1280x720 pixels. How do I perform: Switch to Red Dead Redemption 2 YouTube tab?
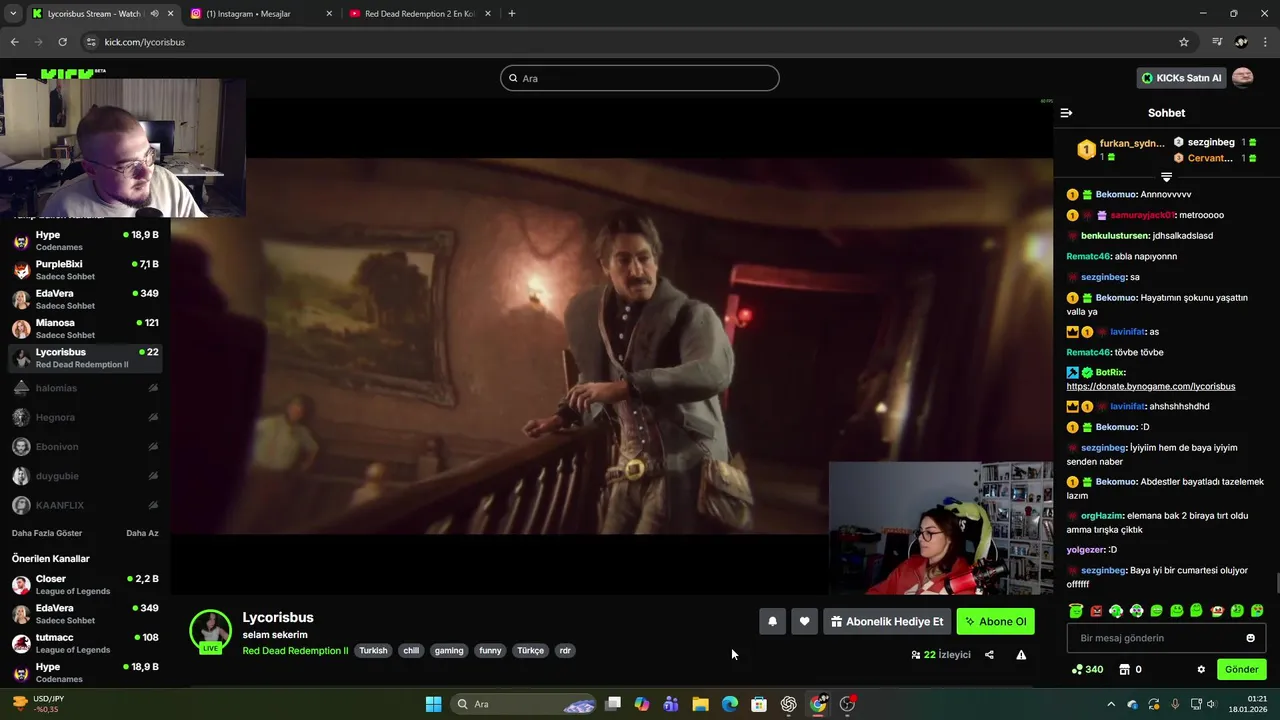click(x=419, y=14)
